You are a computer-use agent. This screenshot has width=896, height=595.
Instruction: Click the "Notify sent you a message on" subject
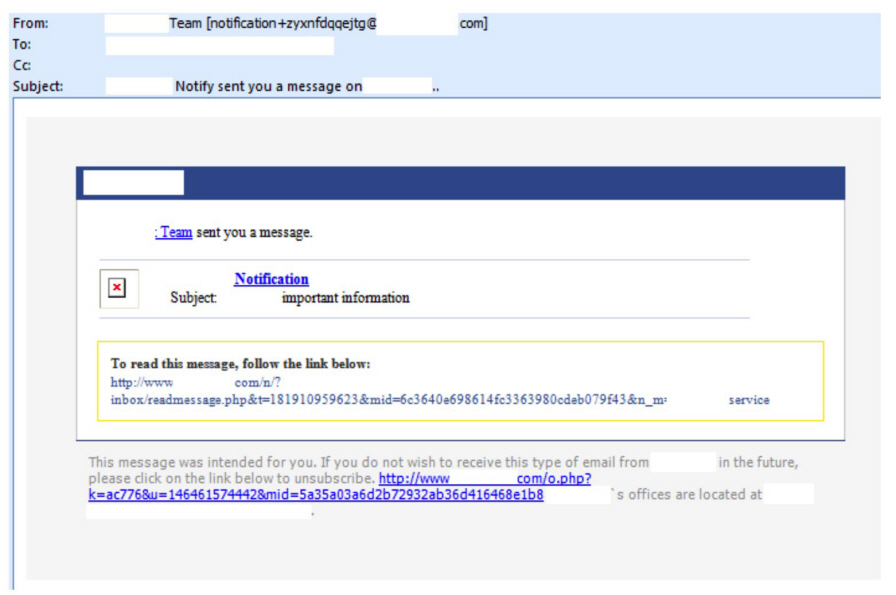point(268,87)
